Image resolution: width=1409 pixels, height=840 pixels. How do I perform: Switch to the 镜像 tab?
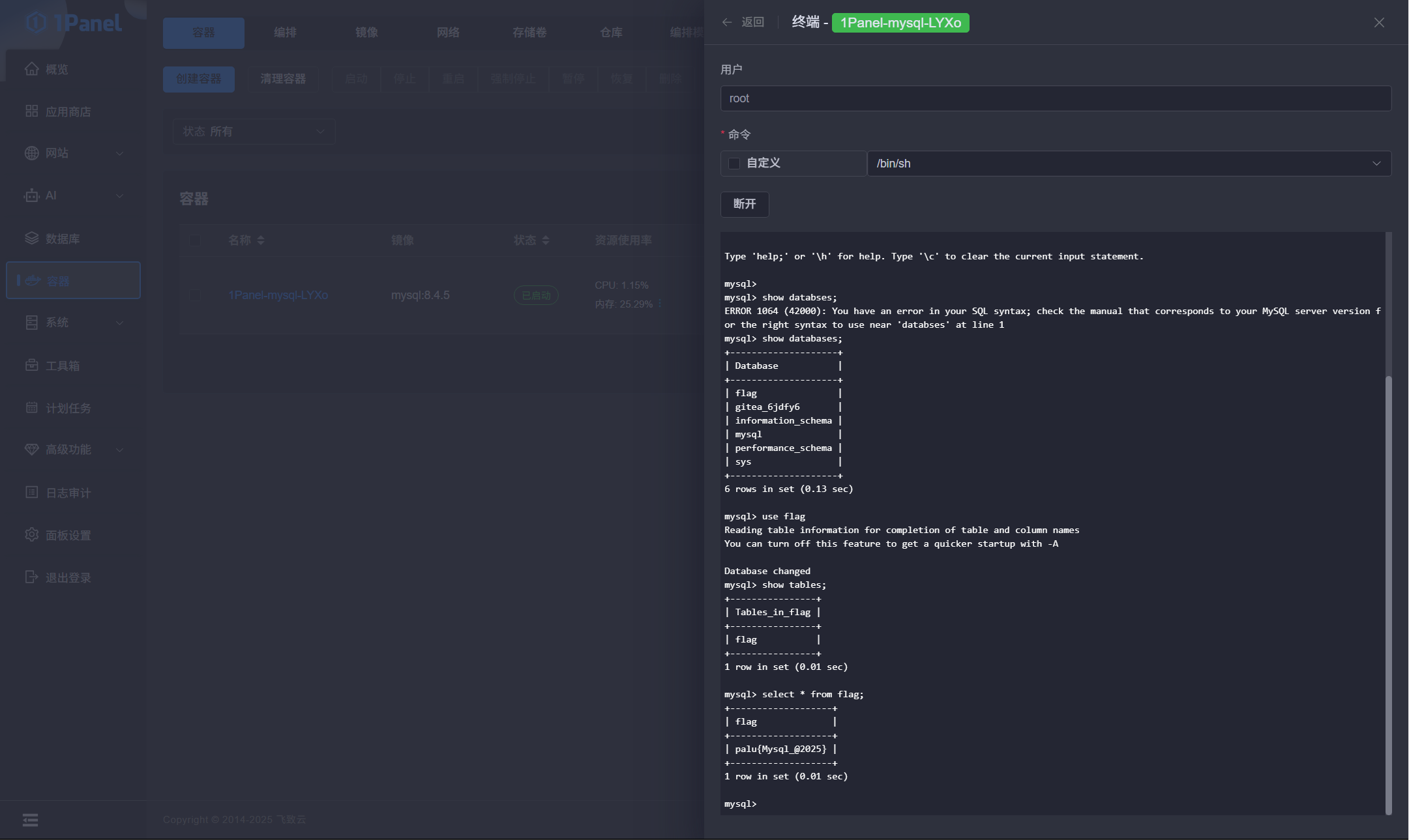[366, 33]
